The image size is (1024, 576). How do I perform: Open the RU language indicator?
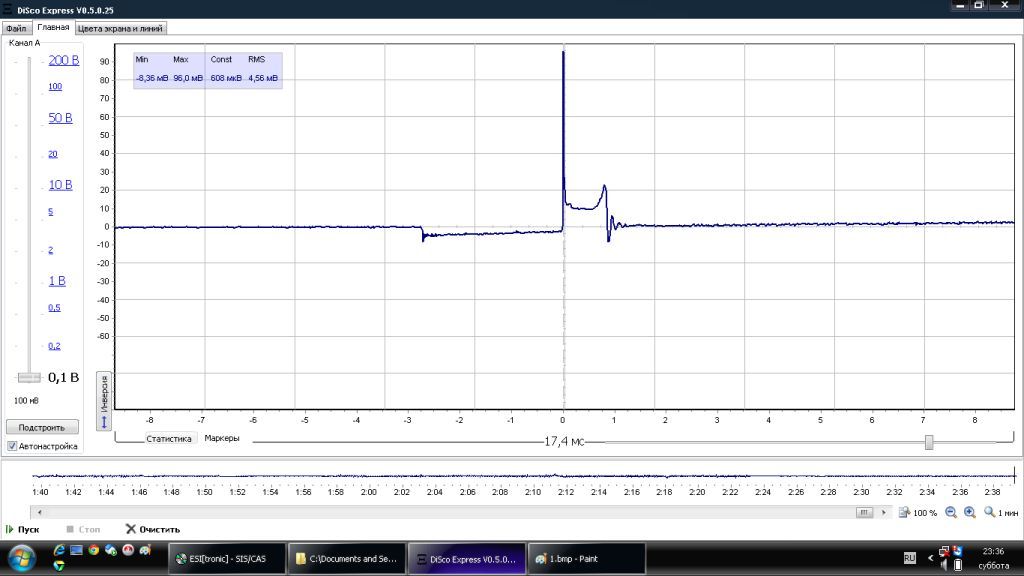coord(910,558)
